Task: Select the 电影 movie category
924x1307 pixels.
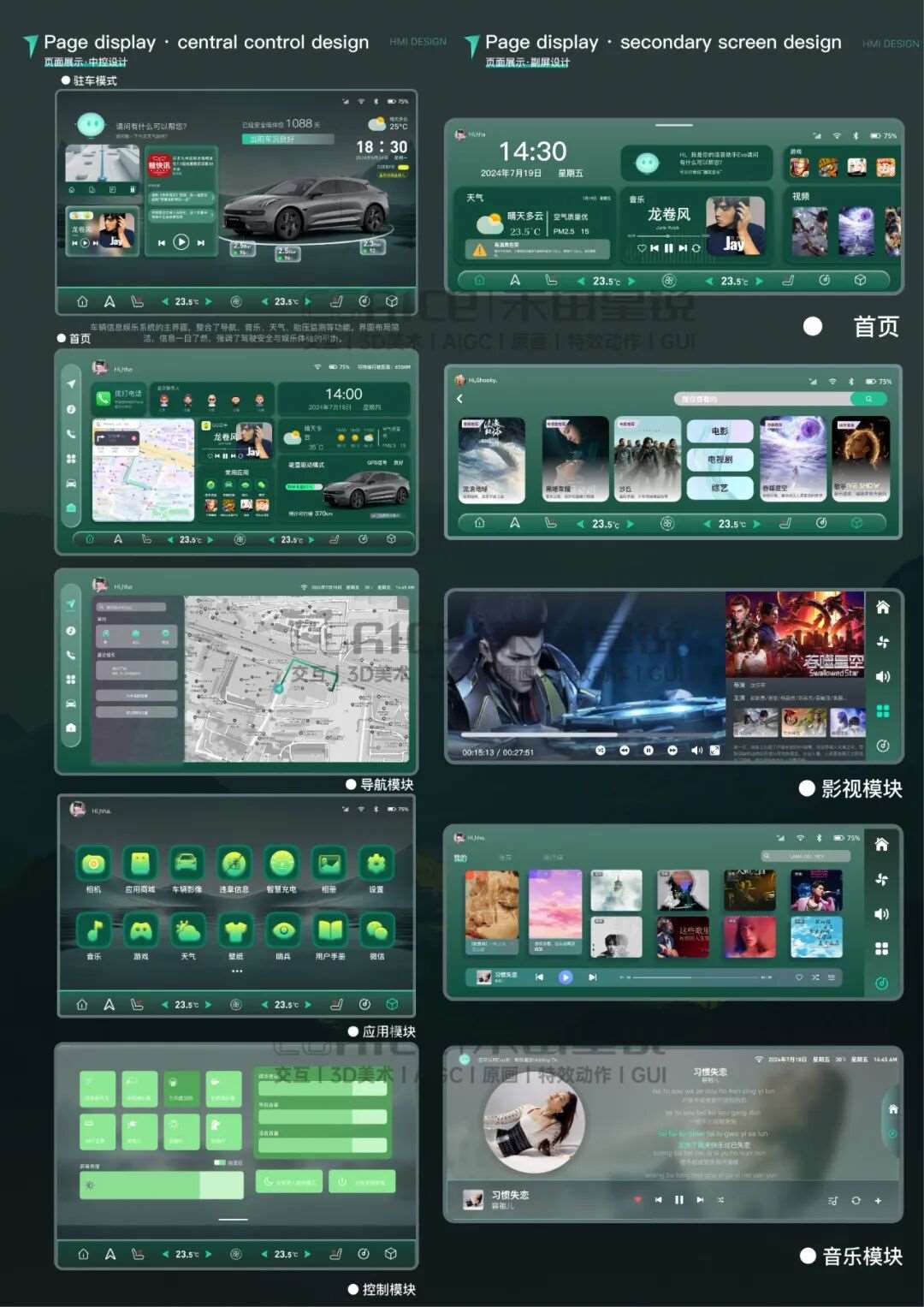Action: point(720,432)
